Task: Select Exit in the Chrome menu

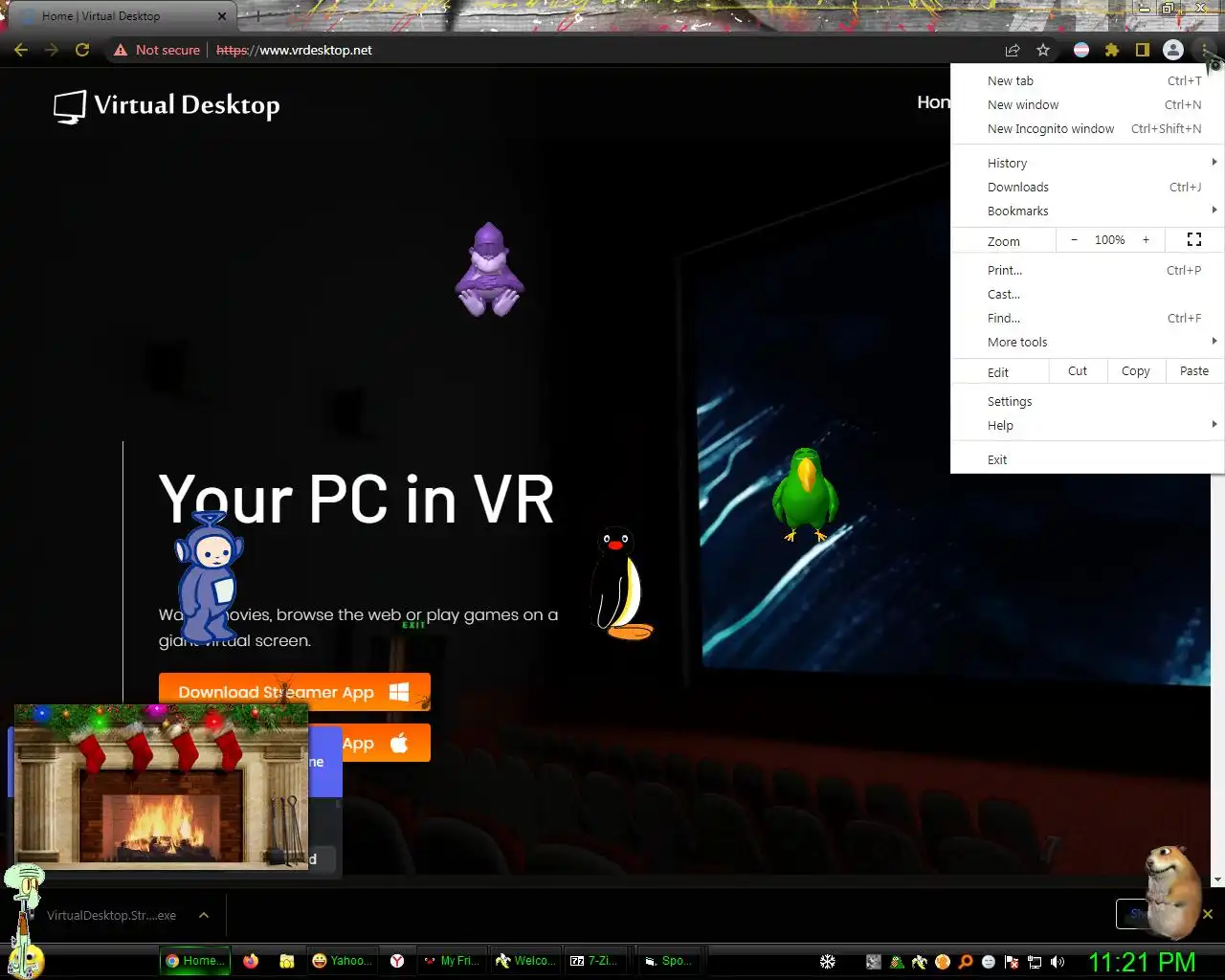Action: tap(1088, 460)
